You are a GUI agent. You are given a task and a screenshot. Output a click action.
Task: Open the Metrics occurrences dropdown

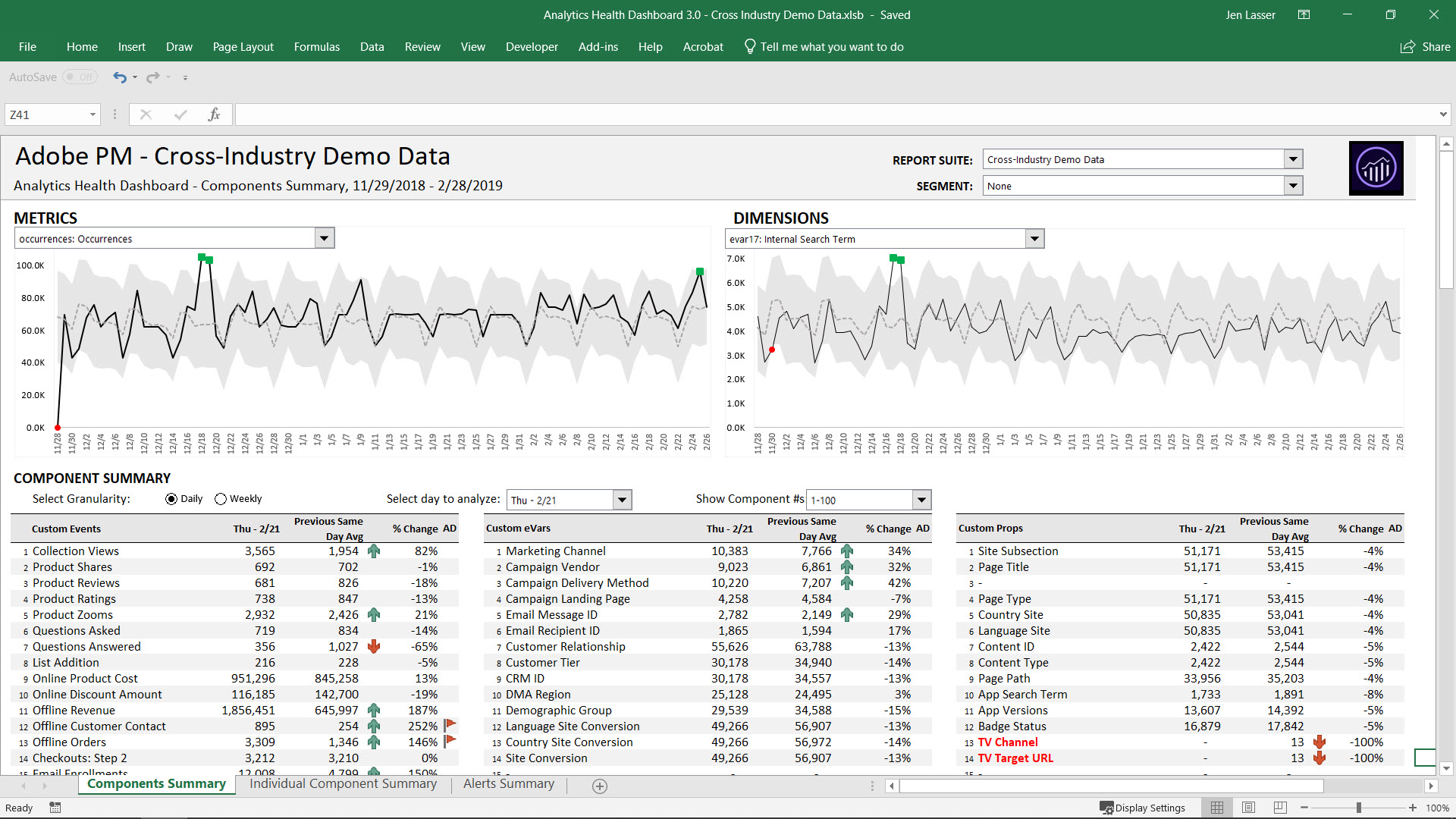point(325,239)
